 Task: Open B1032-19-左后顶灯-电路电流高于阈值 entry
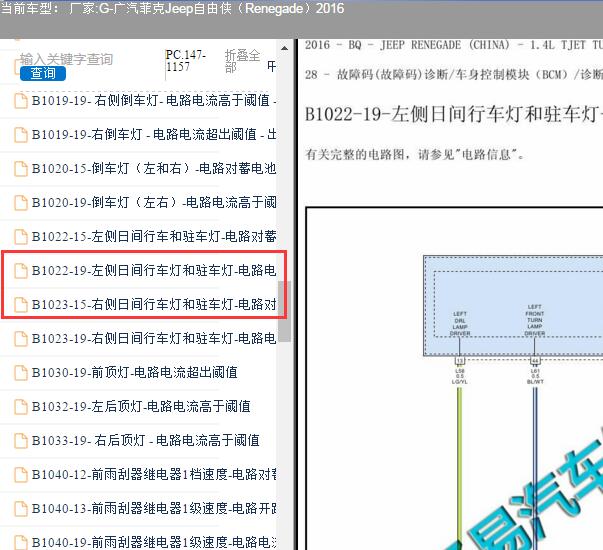pos(141,406)
